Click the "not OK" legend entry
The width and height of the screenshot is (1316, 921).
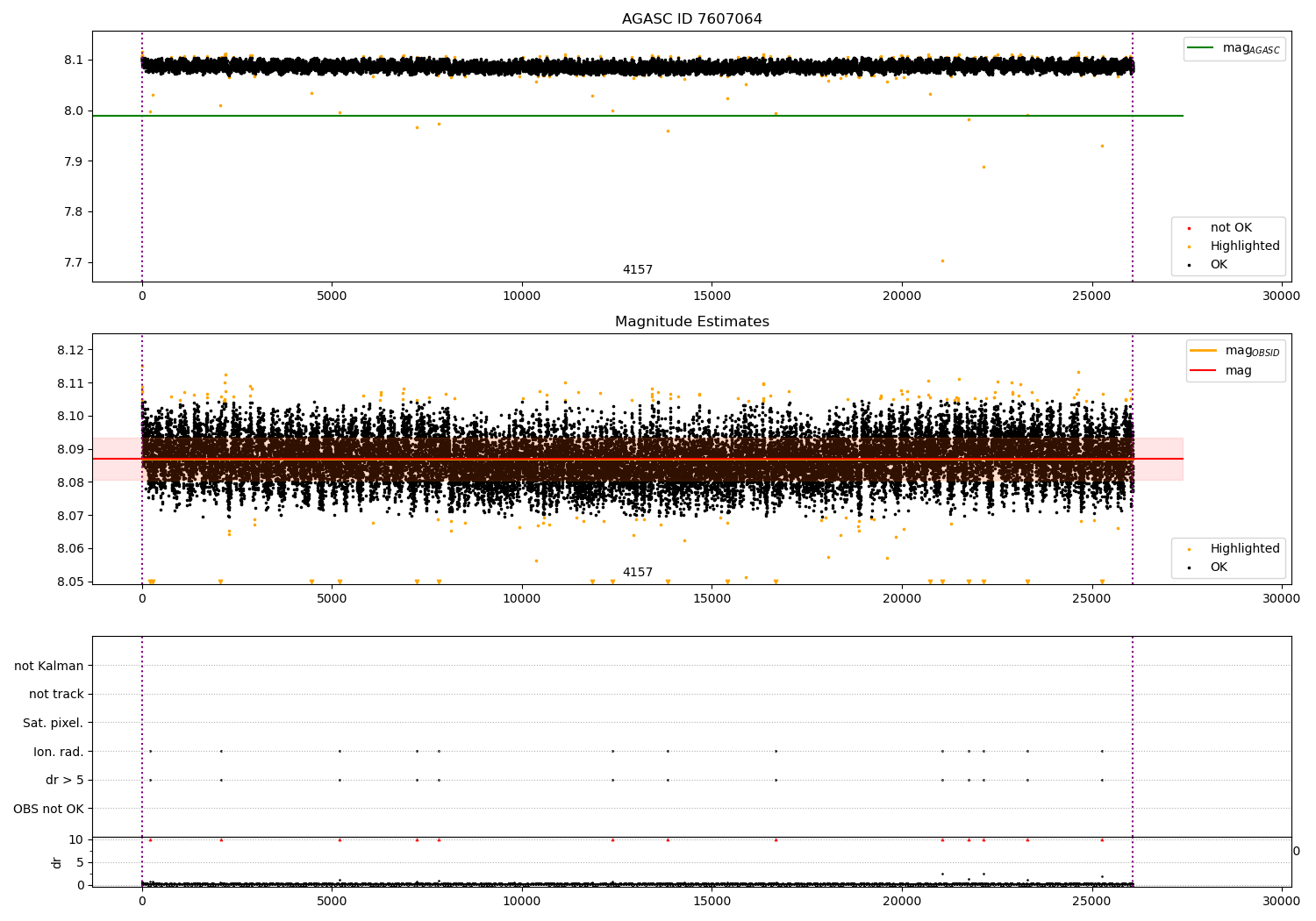point(1231,228)
